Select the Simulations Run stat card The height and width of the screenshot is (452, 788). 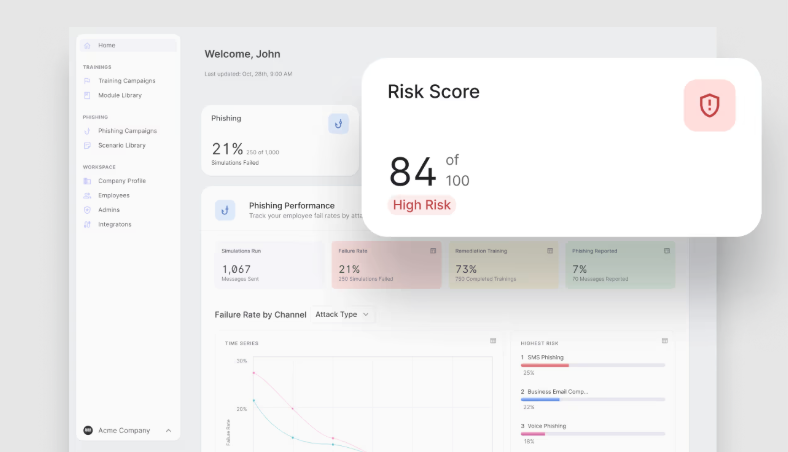[269, 265]
